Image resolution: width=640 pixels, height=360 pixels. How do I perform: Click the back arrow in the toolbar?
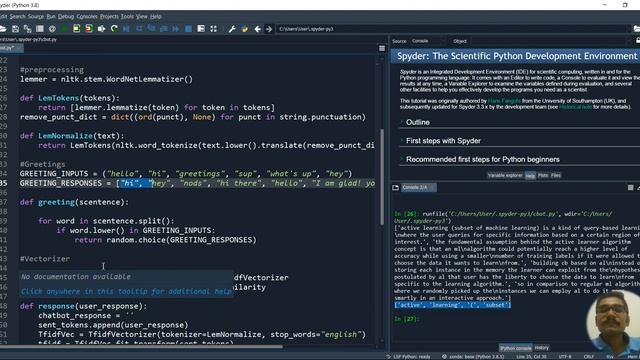click(257, 29)
